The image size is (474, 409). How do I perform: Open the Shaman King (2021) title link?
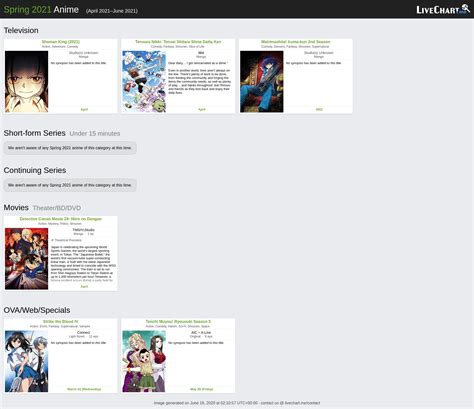(x=61, y=42)
